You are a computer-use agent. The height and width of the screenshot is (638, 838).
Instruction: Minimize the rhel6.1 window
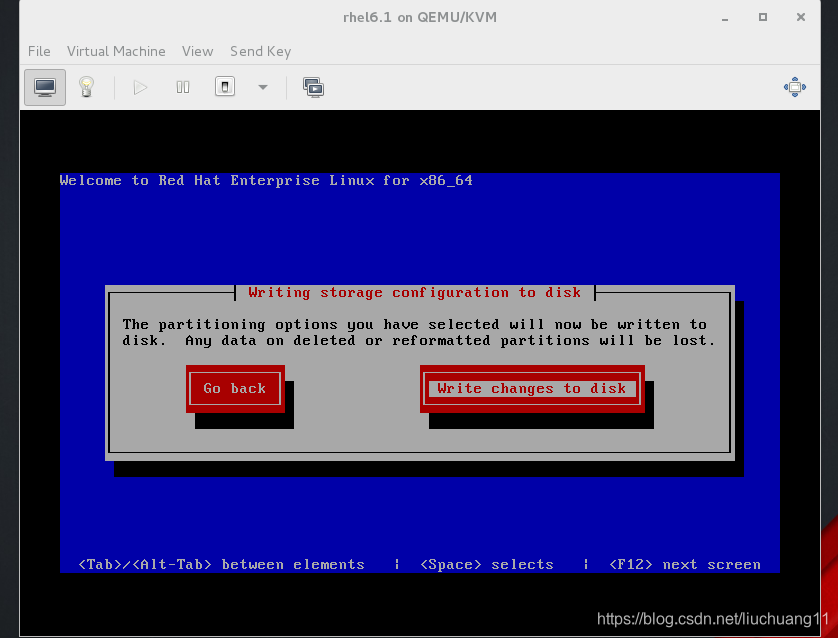tap(725, 18)
